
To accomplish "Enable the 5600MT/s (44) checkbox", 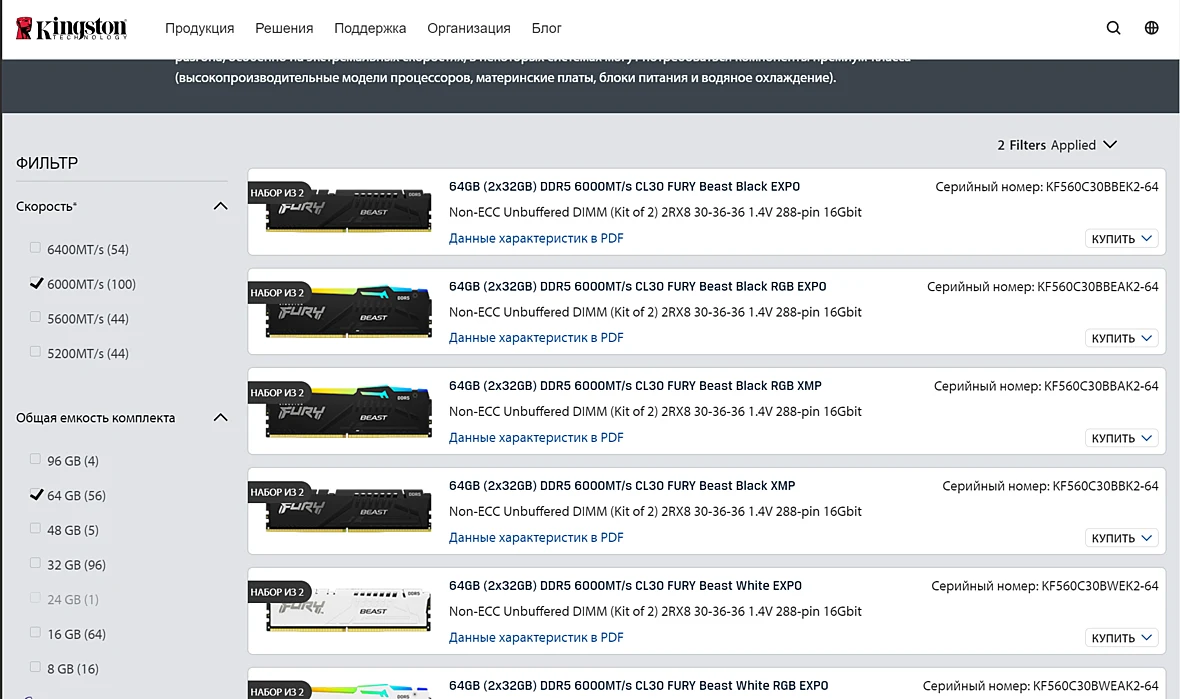I will pyautogui.click(x=35, y=317).
